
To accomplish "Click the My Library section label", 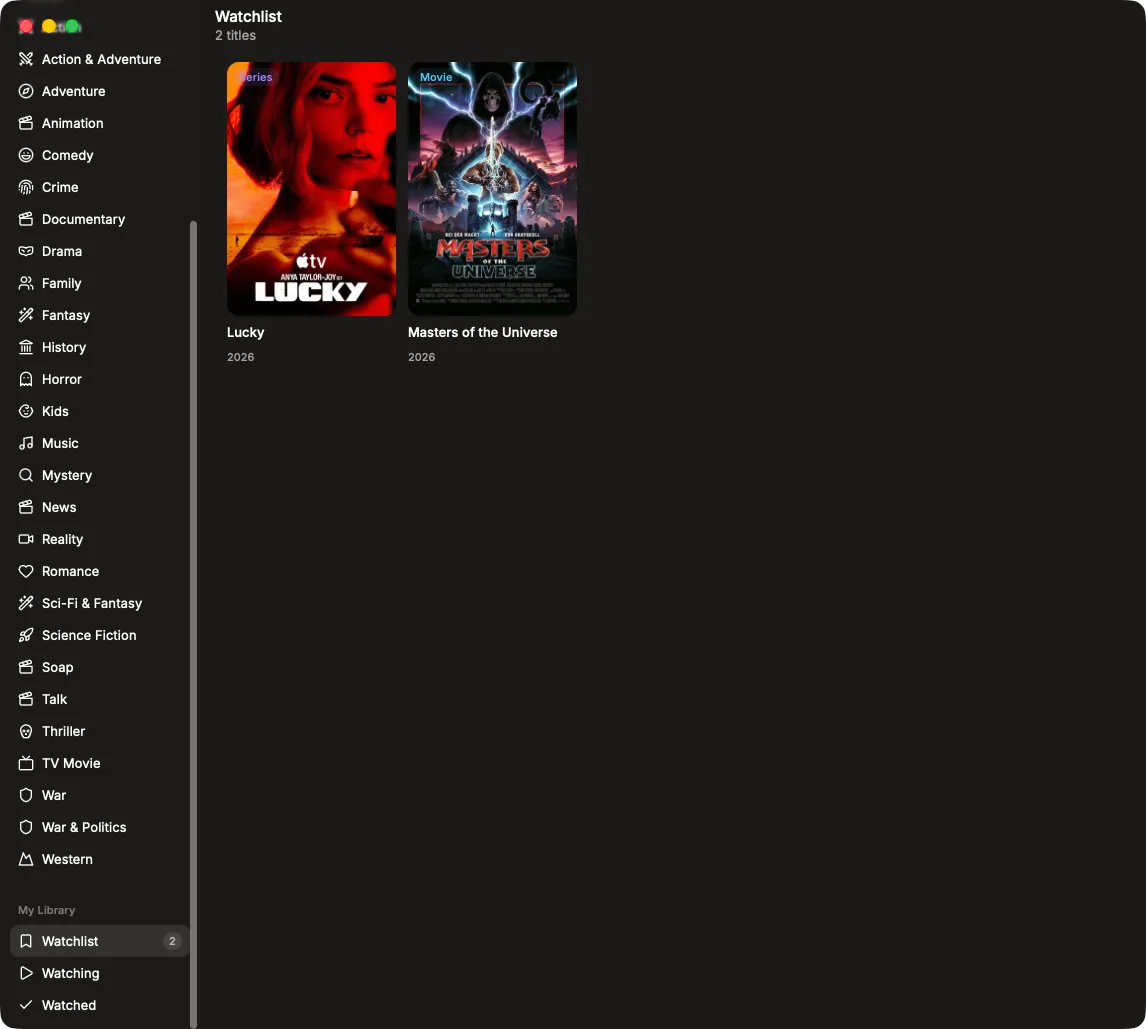I will coord(47,910).
